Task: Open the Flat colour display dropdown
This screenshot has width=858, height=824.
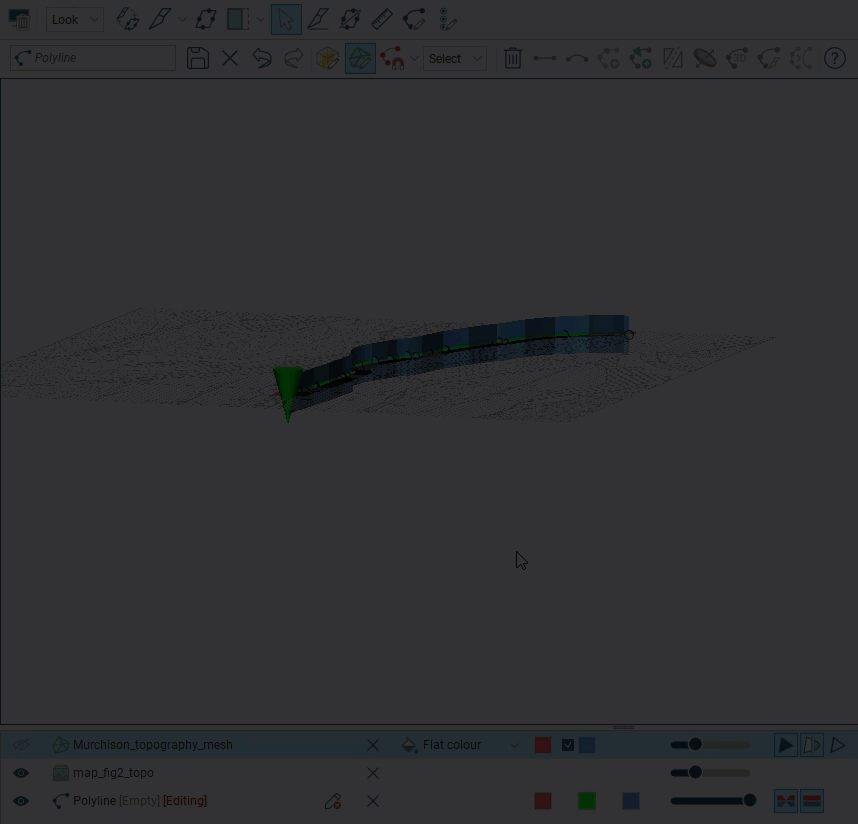Action: pyautogui.click(x=461, y=745)
